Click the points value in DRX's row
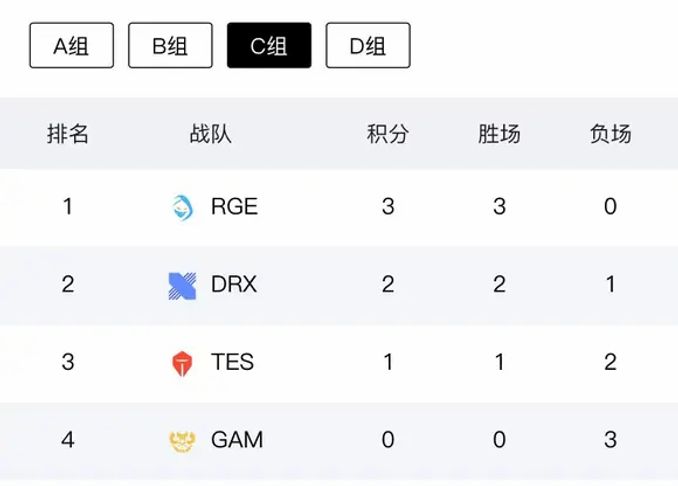678x486 pixels. [x=388, y=285]
